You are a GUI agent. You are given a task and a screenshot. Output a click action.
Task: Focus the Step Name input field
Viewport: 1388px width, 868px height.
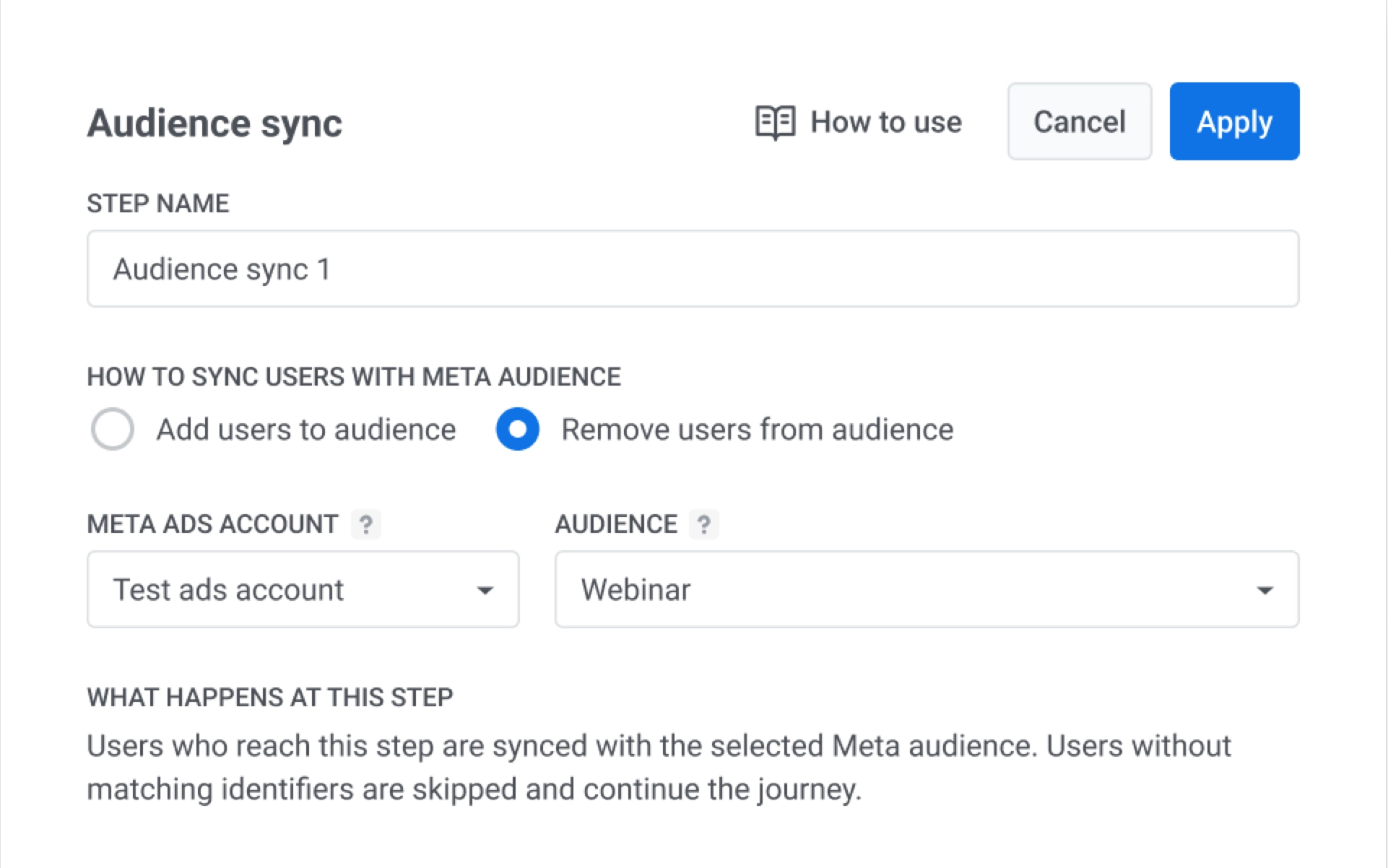tap(693, 269)
